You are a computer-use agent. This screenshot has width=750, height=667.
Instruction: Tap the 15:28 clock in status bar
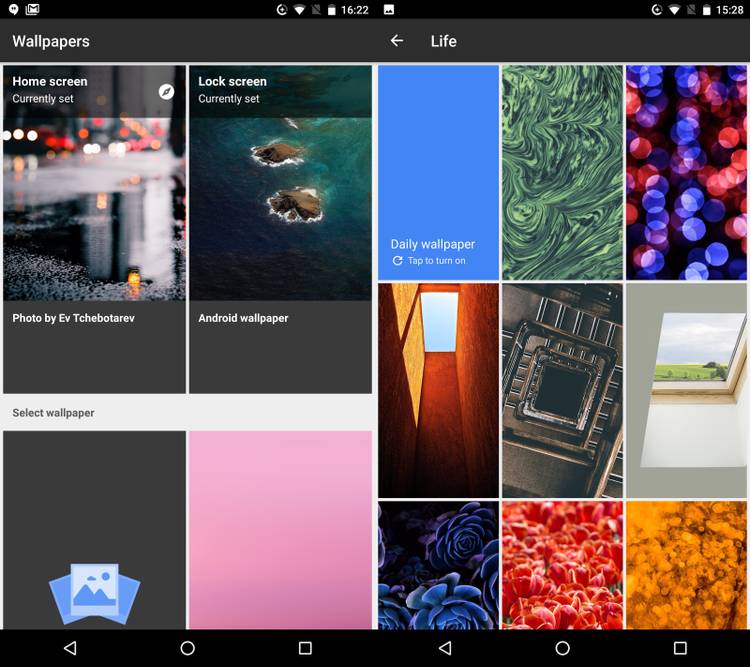tap(729, 10)
